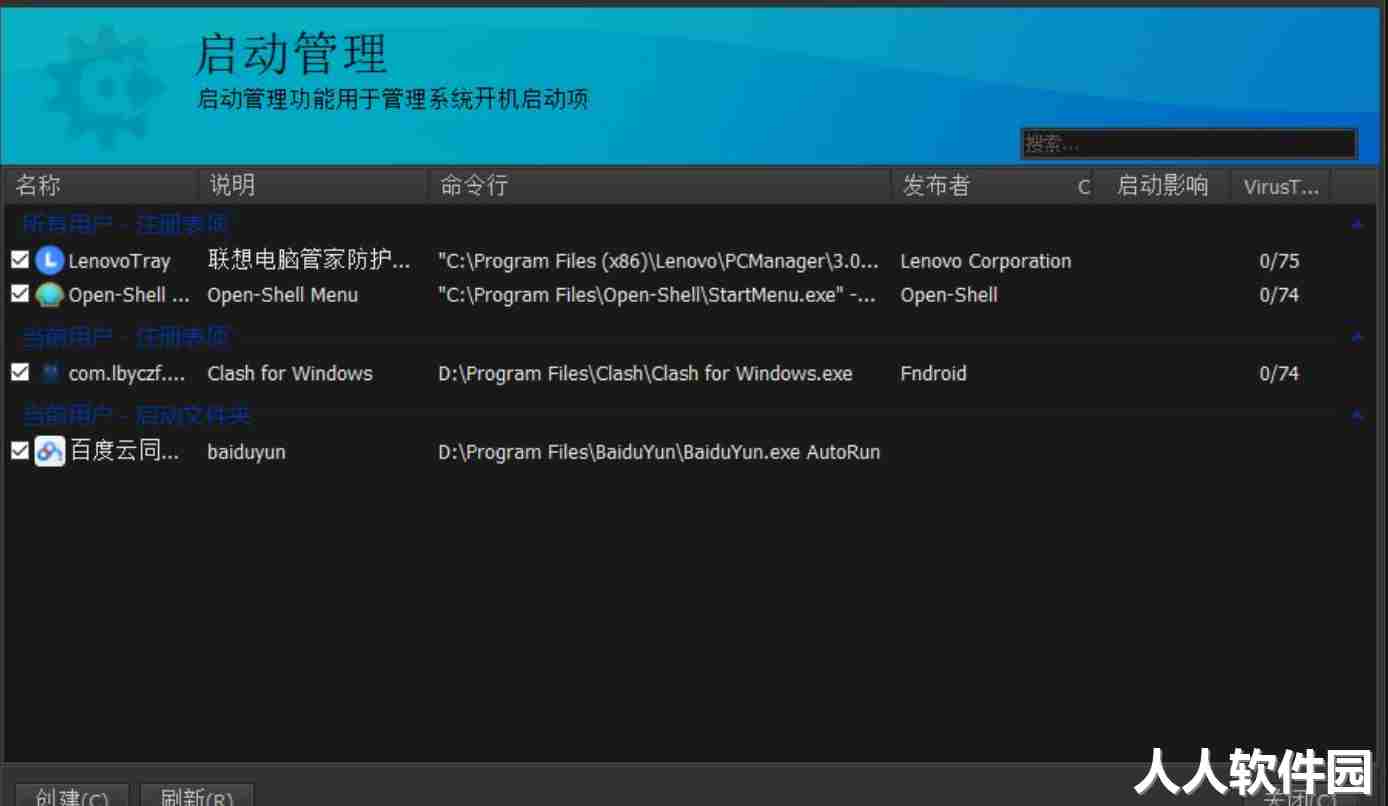Screen dimensions: 1388x806
Task: Sort by the 说明 column header
Action: 314,186
